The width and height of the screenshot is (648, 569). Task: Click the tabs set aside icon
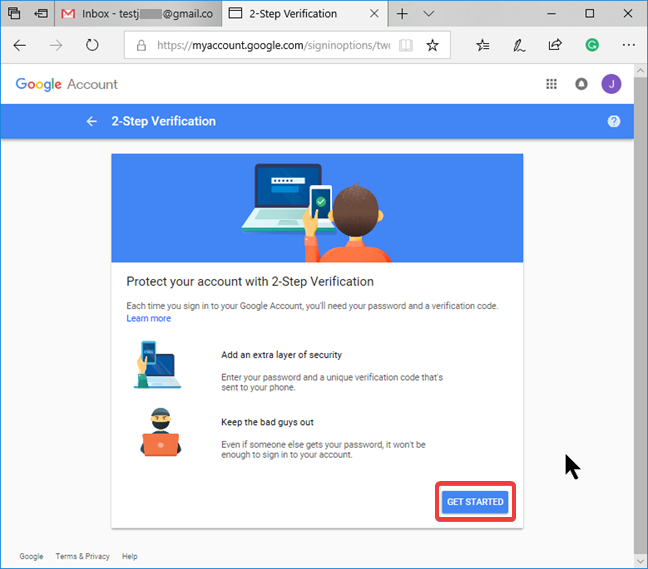[14, 13]
